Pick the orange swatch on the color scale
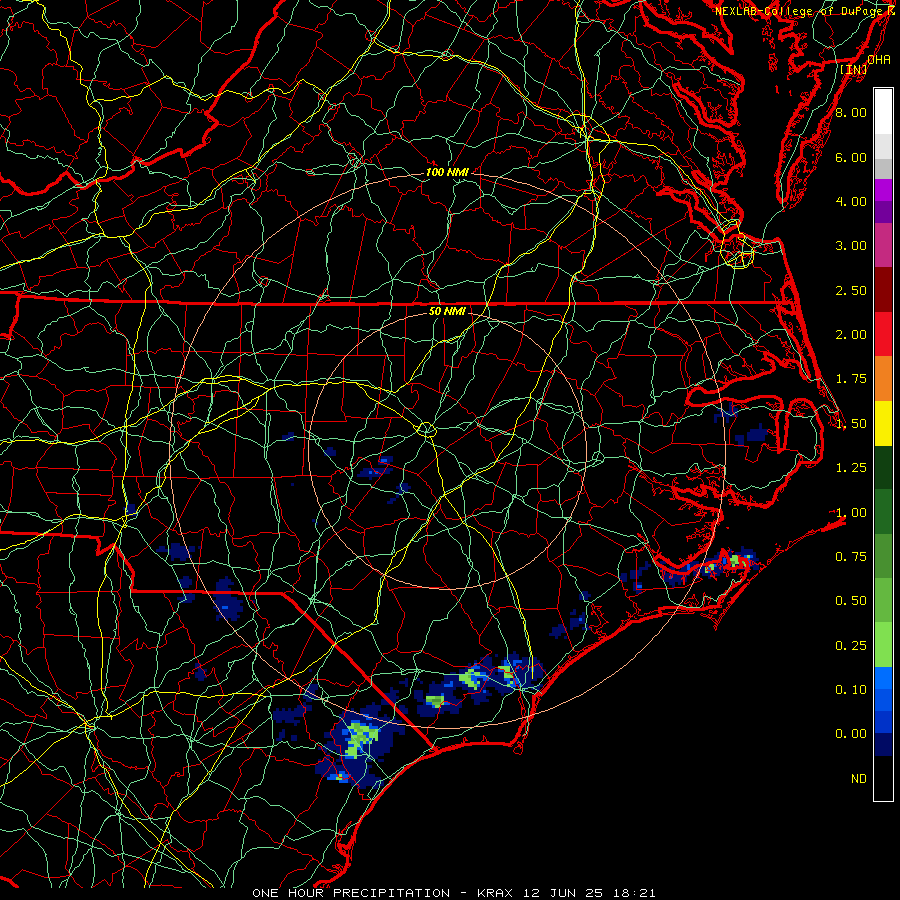Image resolution: width=900 pixels, height=900 pixels. [x=883, y=379]
